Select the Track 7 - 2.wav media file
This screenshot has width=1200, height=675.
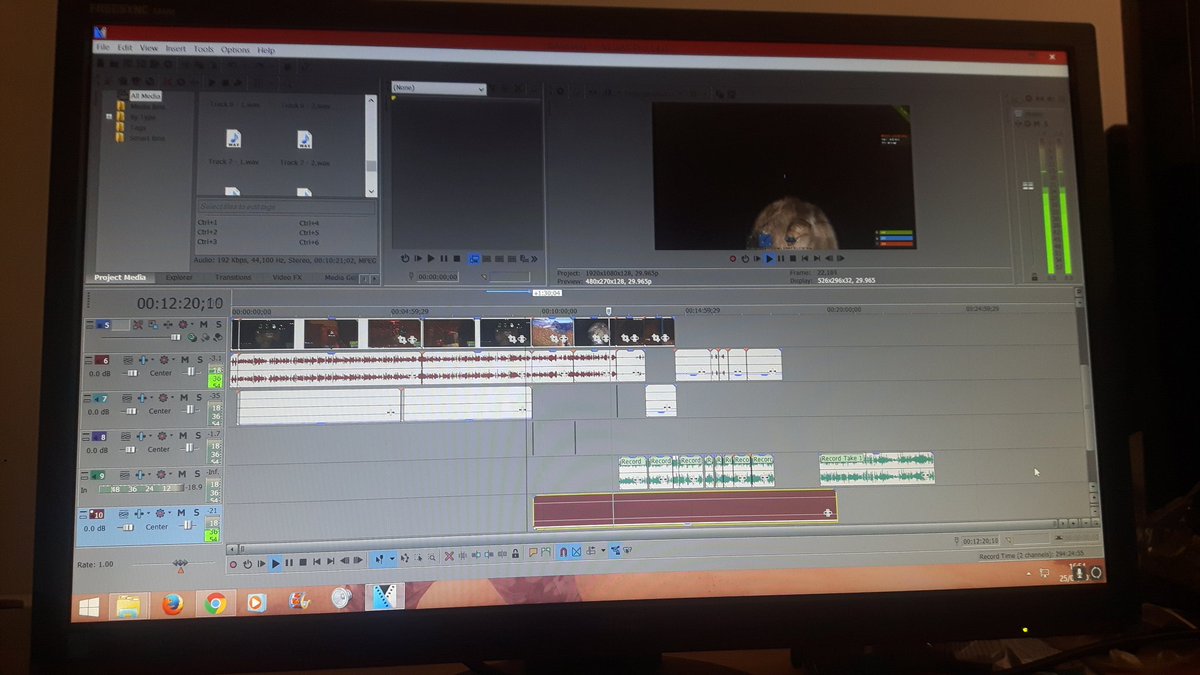(305, 147)
